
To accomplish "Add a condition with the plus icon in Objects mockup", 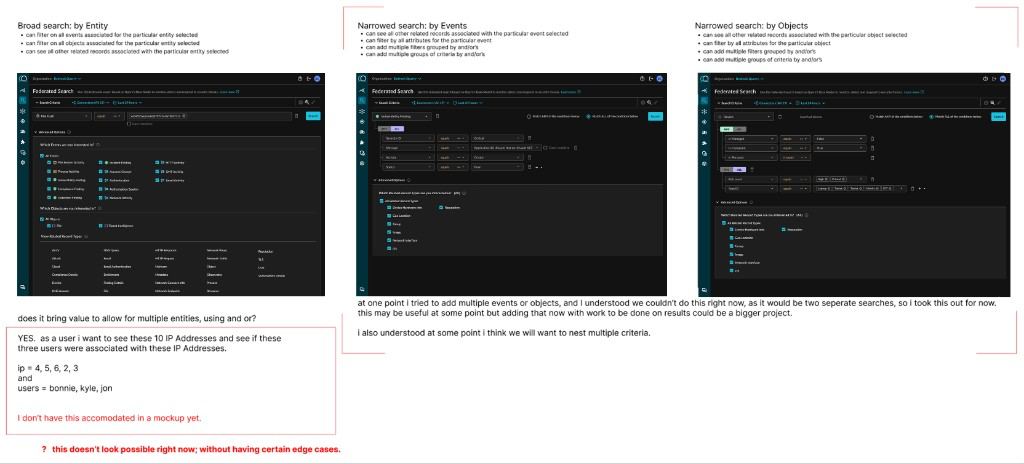I will (x=920, y=188).
